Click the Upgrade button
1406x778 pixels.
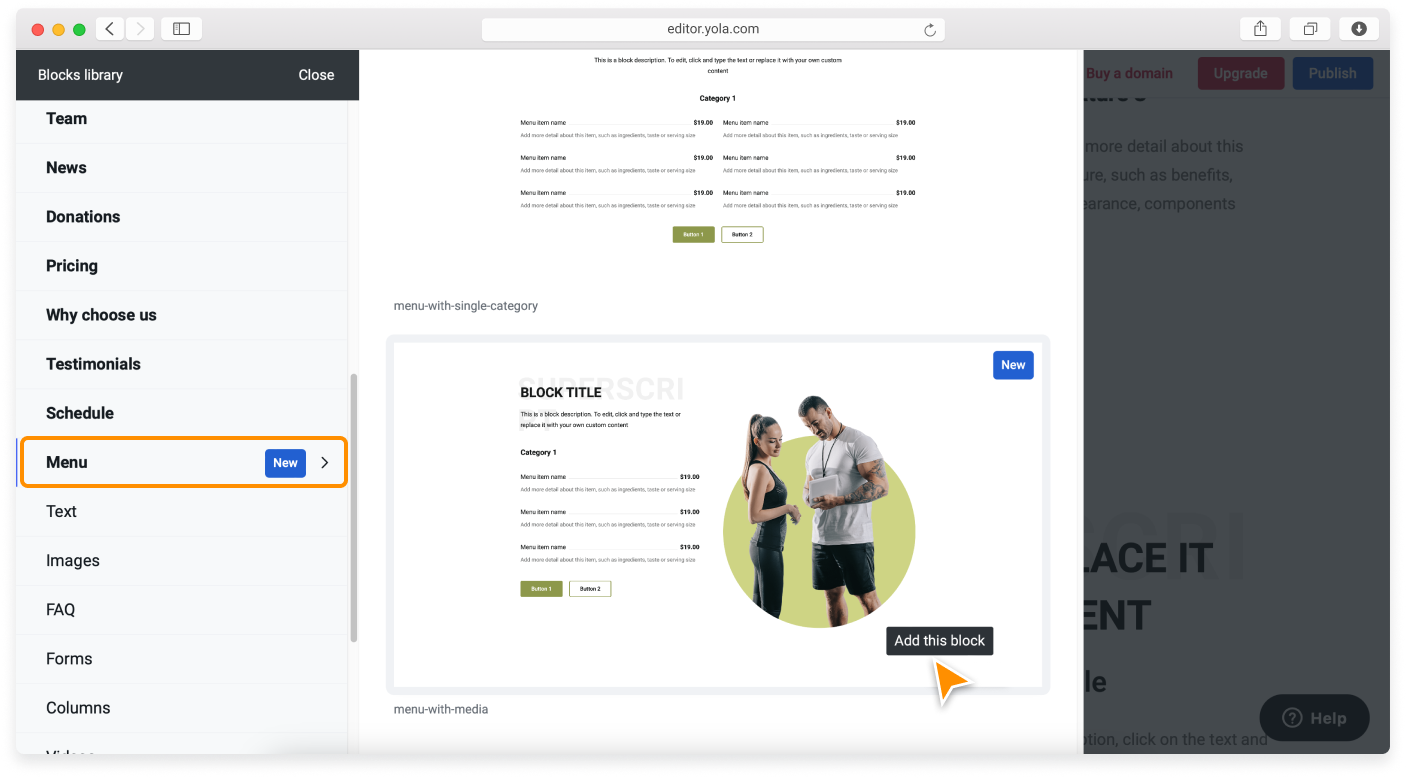point(1240,73)
